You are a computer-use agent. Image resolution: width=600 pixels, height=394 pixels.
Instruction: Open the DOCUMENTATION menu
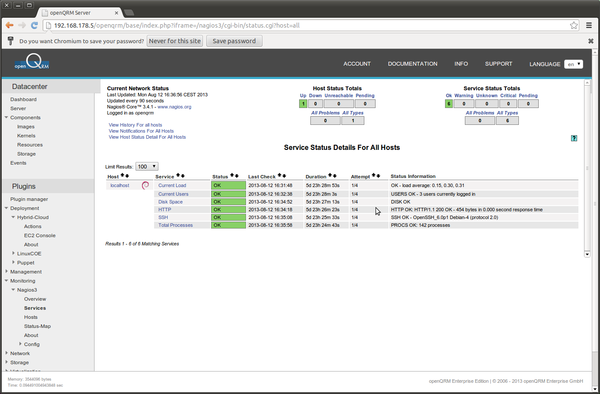412,64
